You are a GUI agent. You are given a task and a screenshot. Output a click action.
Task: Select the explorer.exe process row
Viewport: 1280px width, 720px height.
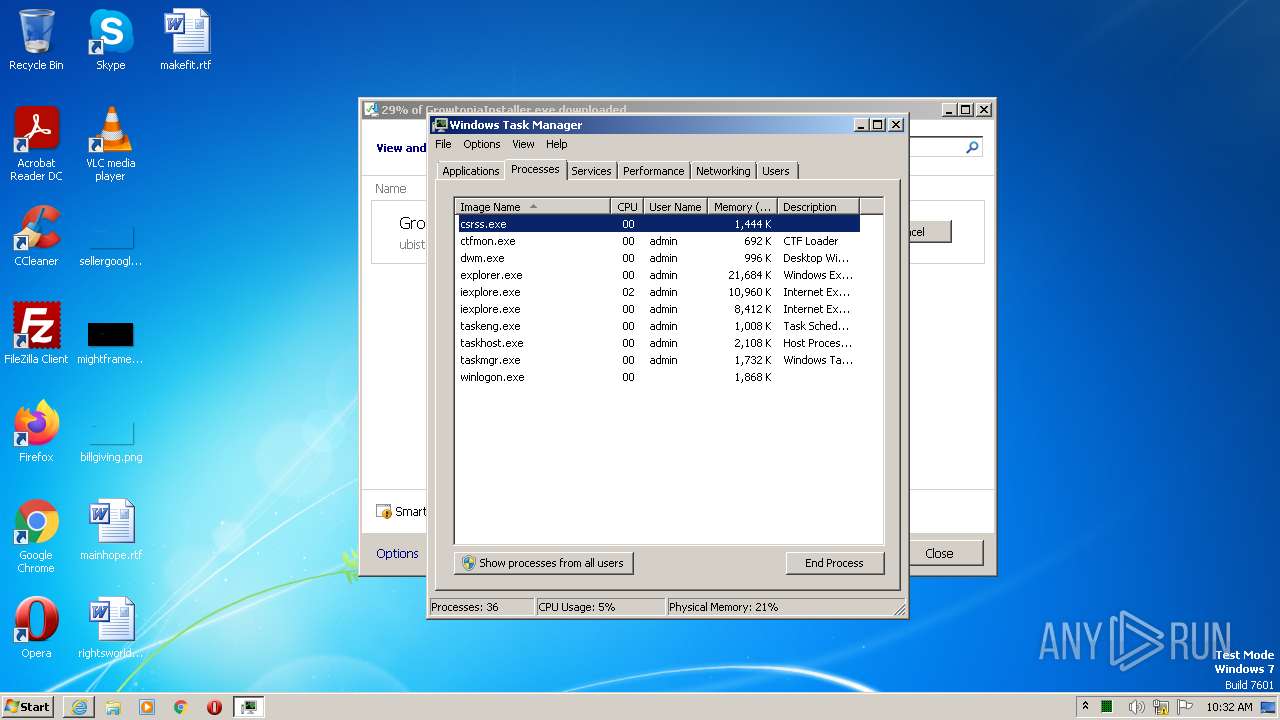(658, 275)
